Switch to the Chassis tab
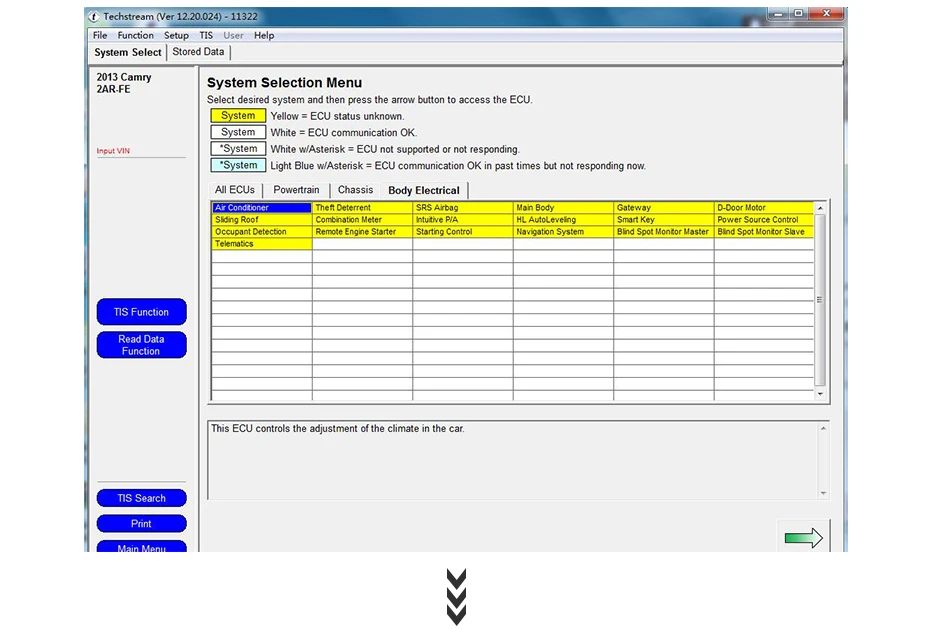Screen dimensions: 930x633 pyautogui.click(x=355, y=190)
